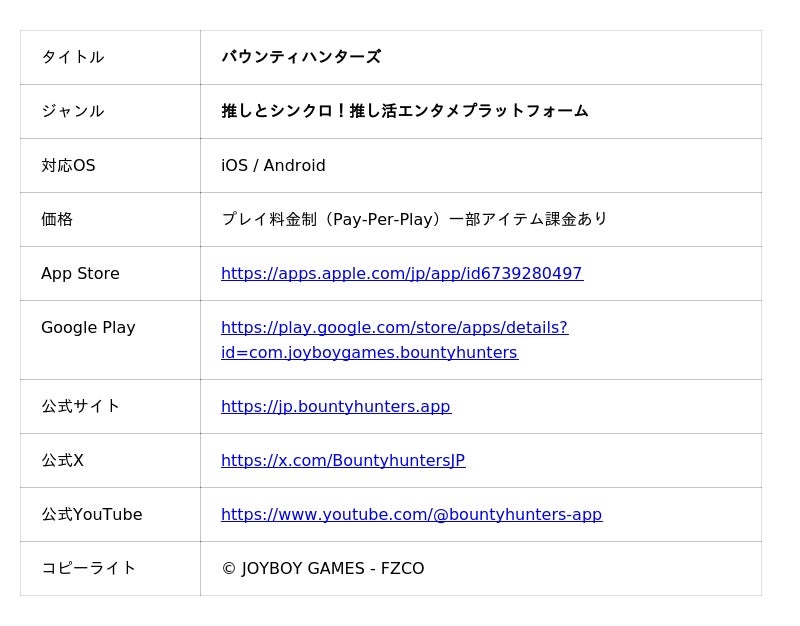This screenshot has height=626, width=800.
Task: Click the コピーライト row label
Action: tap(89, 568)
